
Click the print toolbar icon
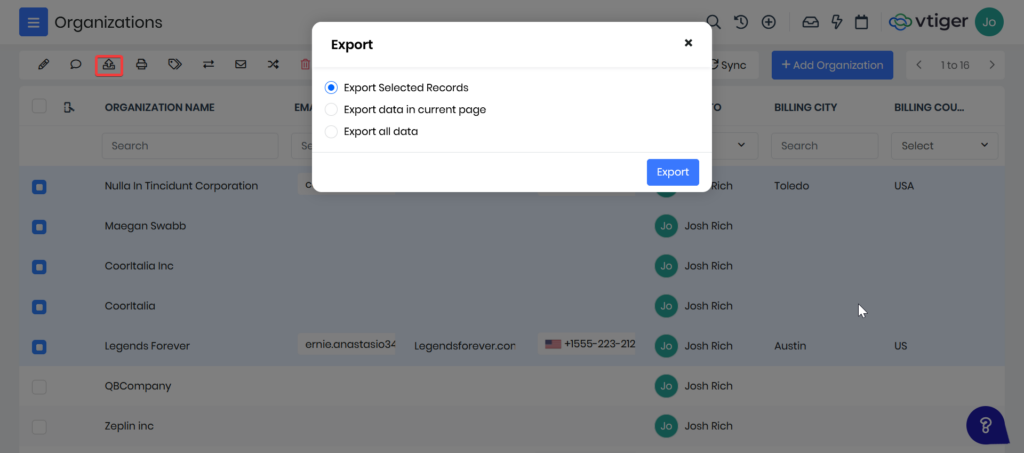pyautogui.click(x=142, y=65)
